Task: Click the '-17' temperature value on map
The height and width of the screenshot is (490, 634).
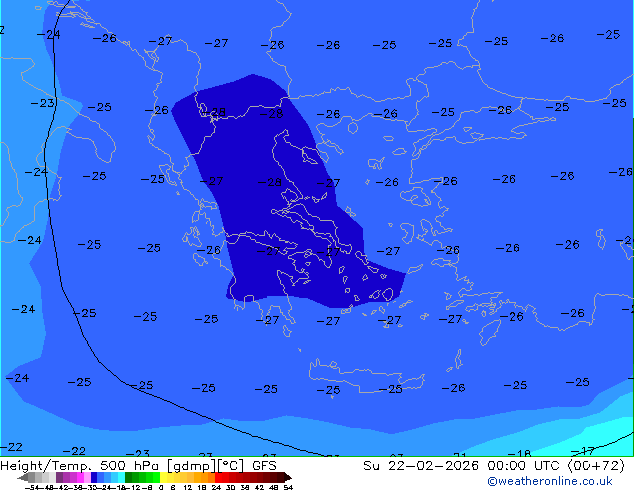Action: coord(582,450)
